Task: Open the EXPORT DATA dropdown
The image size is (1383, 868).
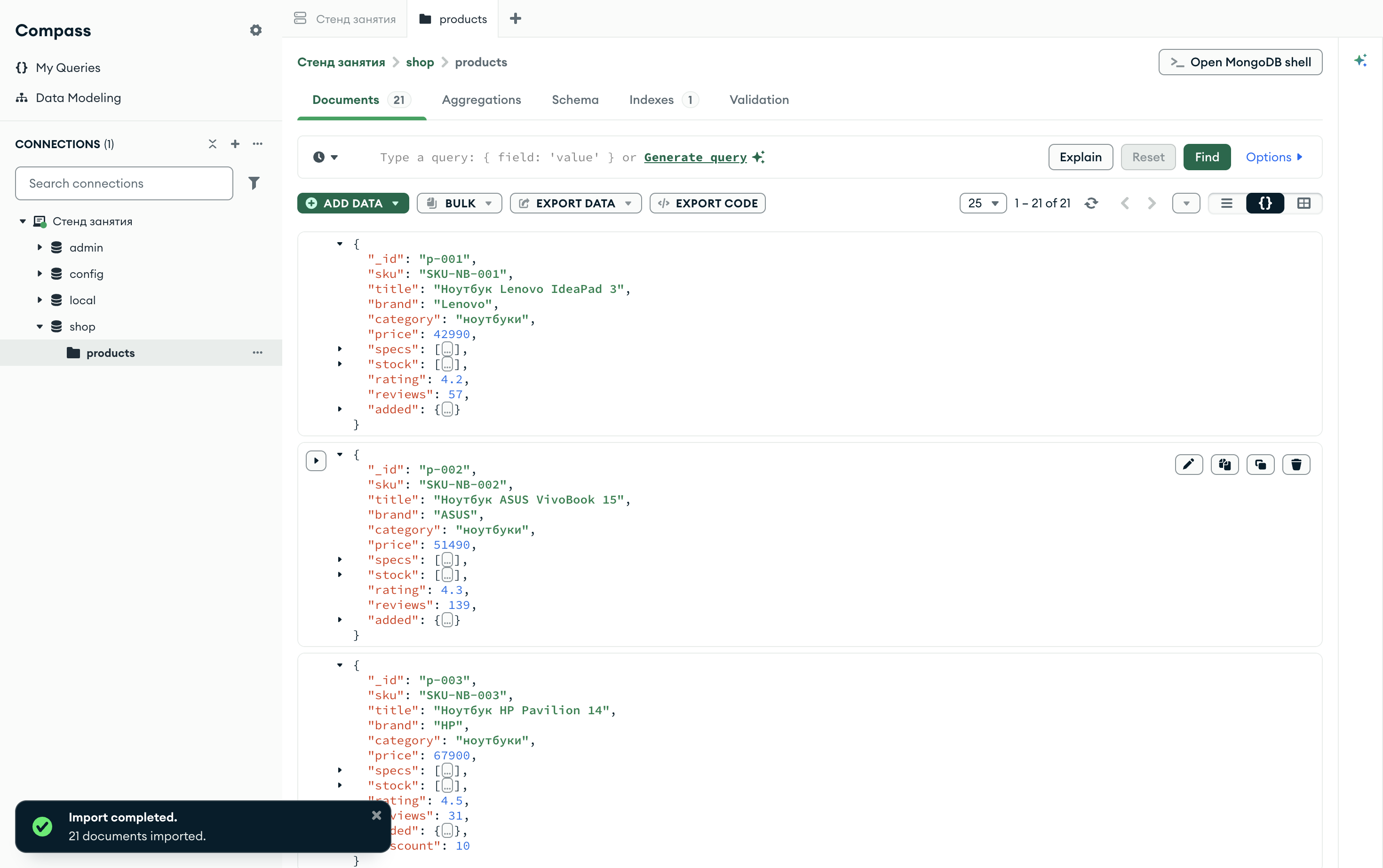Action: [x=575, y=203]
